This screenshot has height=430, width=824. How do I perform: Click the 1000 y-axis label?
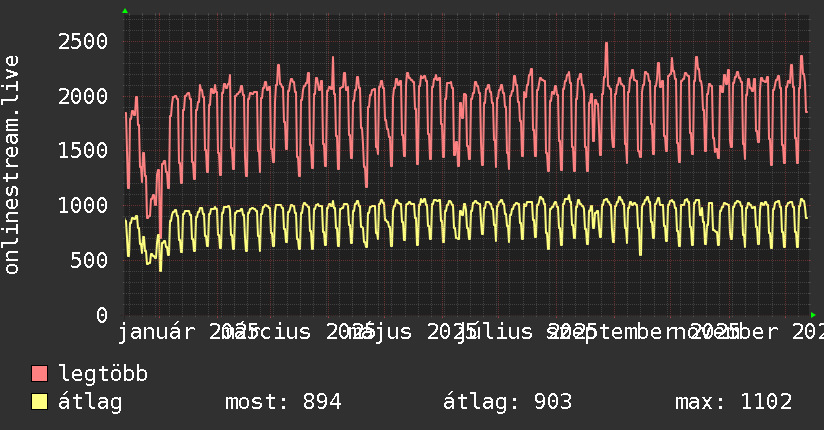click(83, 206)
